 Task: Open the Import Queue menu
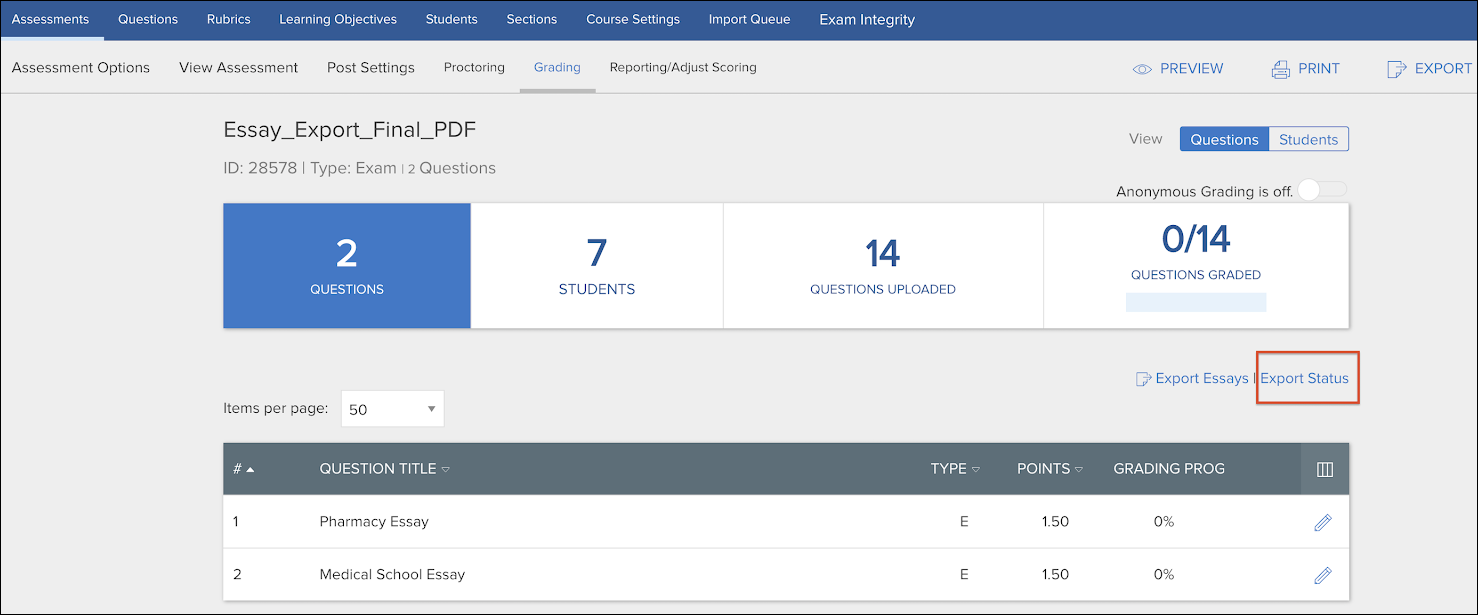click(749, 19)
